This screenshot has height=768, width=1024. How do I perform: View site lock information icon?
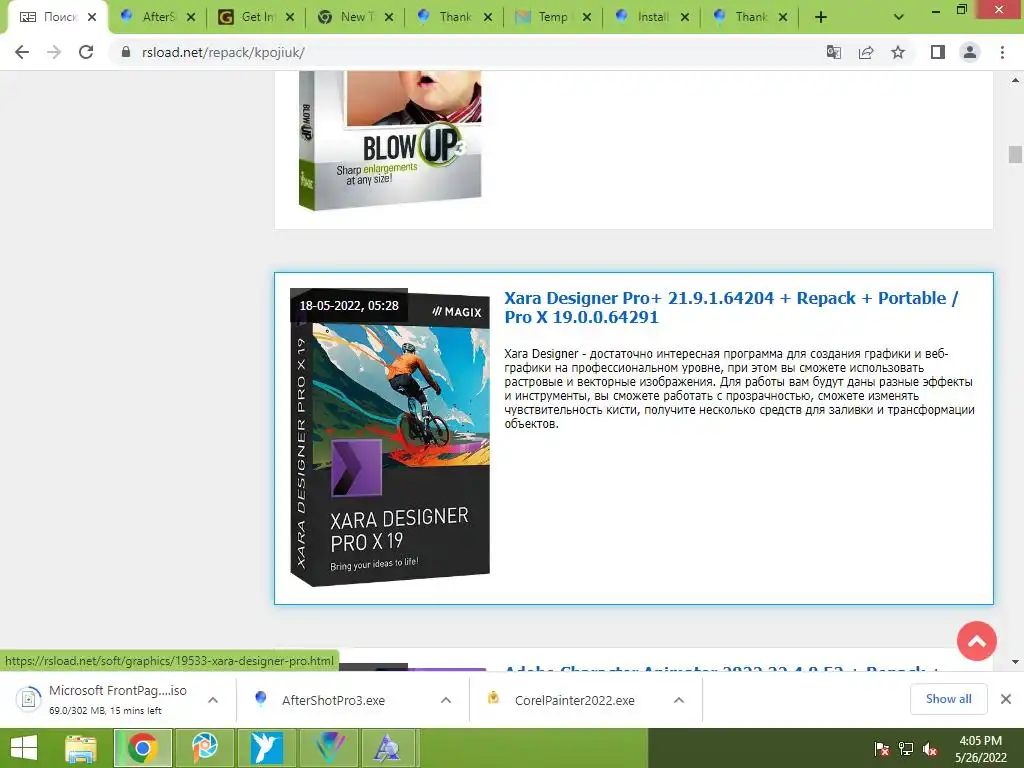coord(126,52)
